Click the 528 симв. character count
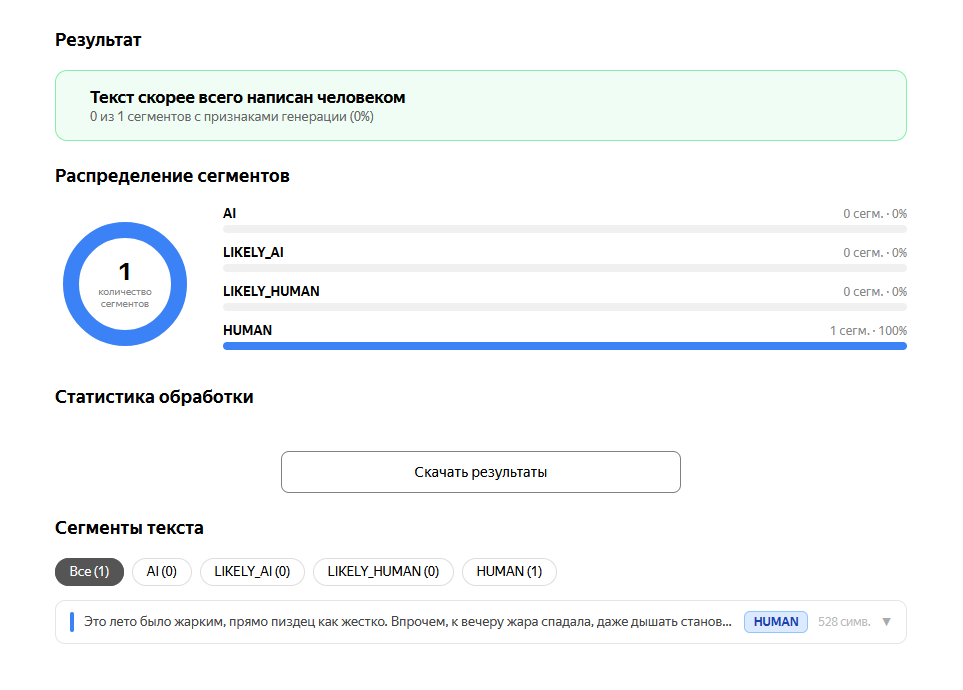963x690 pixels. pyautogui.click(x=844, y=622)
